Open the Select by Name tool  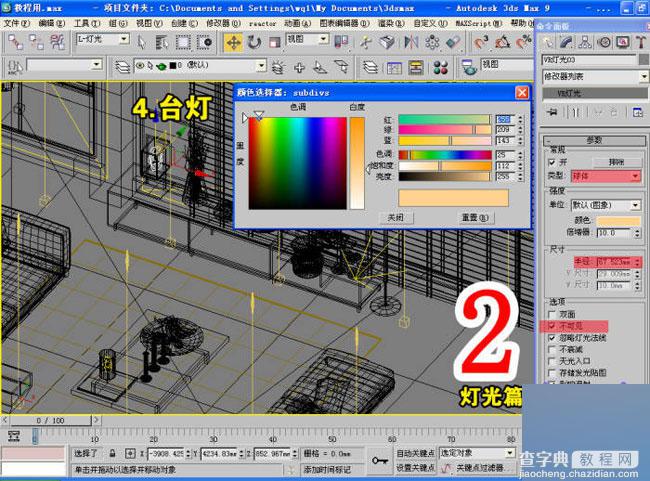tap(162, 42)
